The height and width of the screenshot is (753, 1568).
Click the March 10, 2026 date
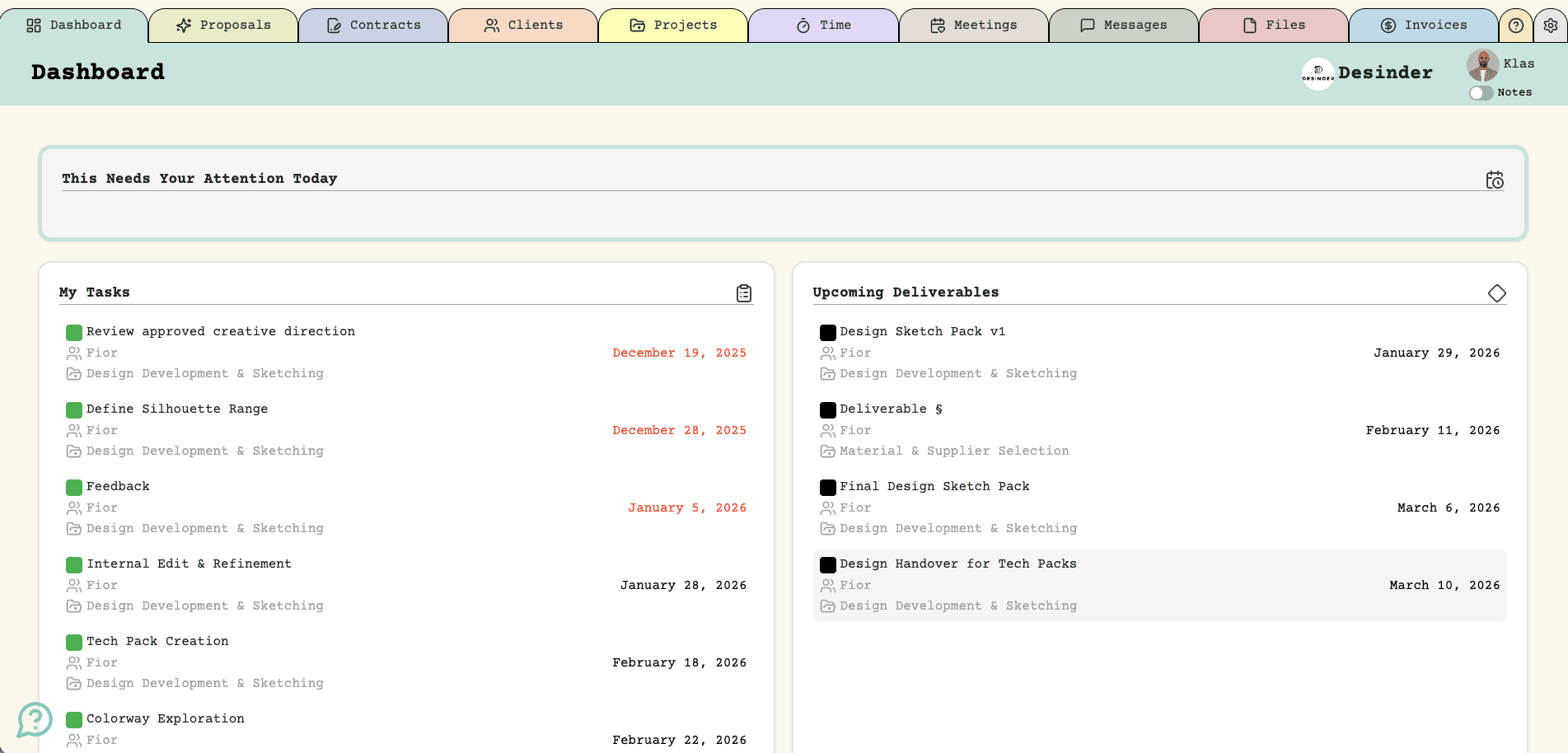1444,585
